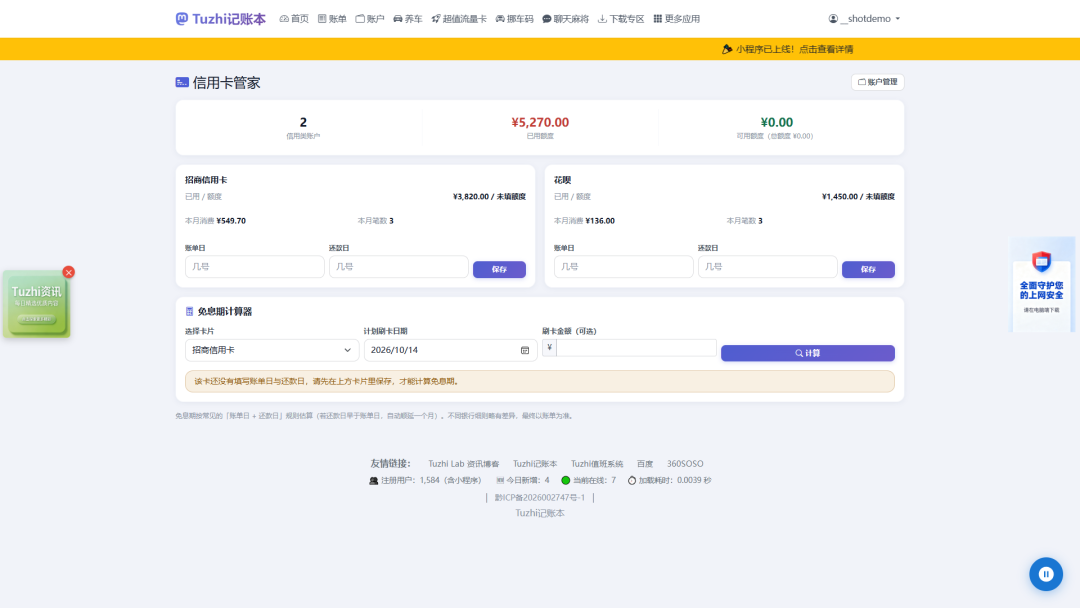The height and width of the screenshot is (608, 1080).
Task: Open the 全面守护您的上网安全 side ad
Action: 1041,284
